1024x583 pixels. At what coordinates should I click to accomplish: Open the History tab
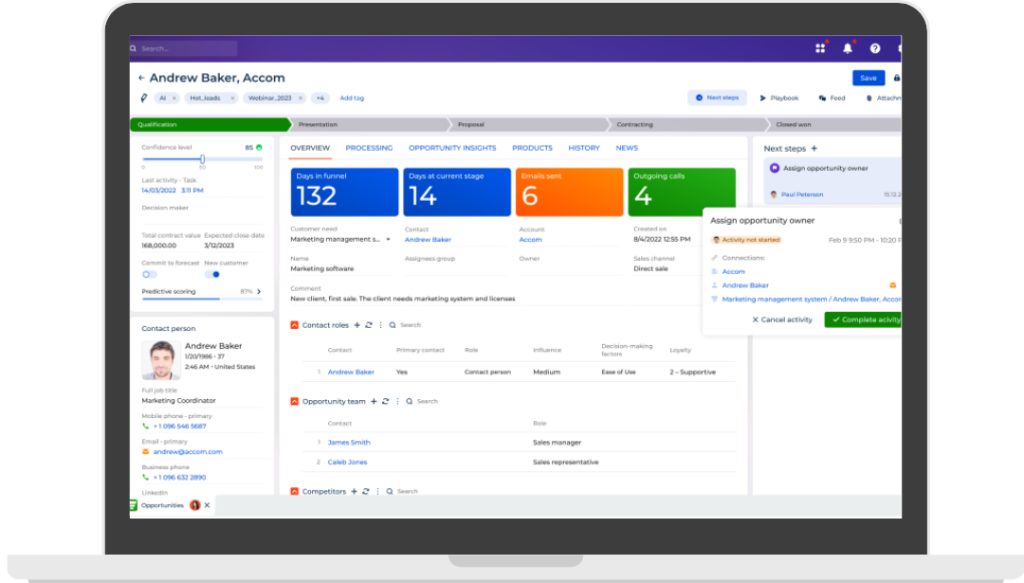584,148
